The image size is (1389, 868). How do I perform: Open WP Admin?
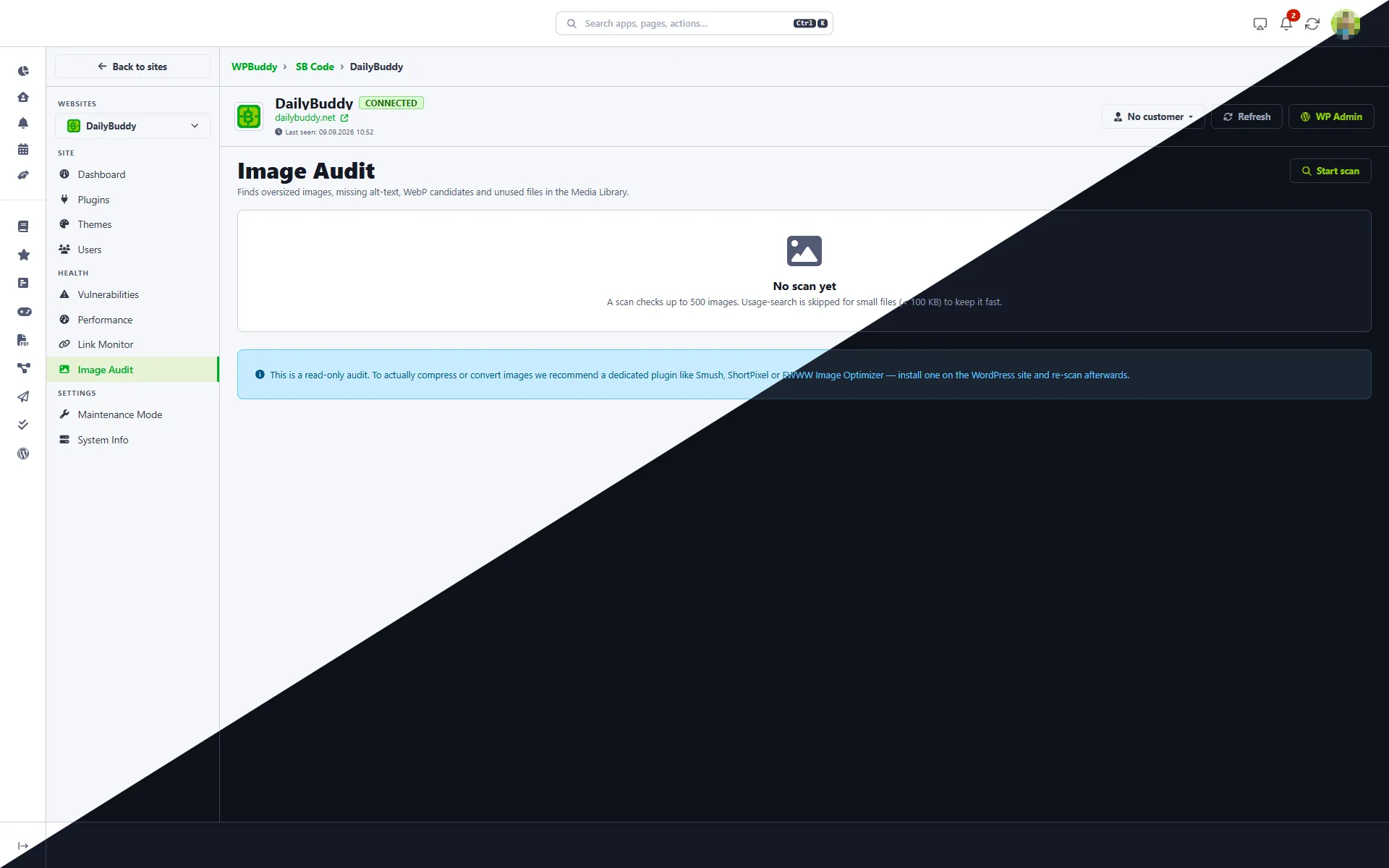click(1331, 116)
